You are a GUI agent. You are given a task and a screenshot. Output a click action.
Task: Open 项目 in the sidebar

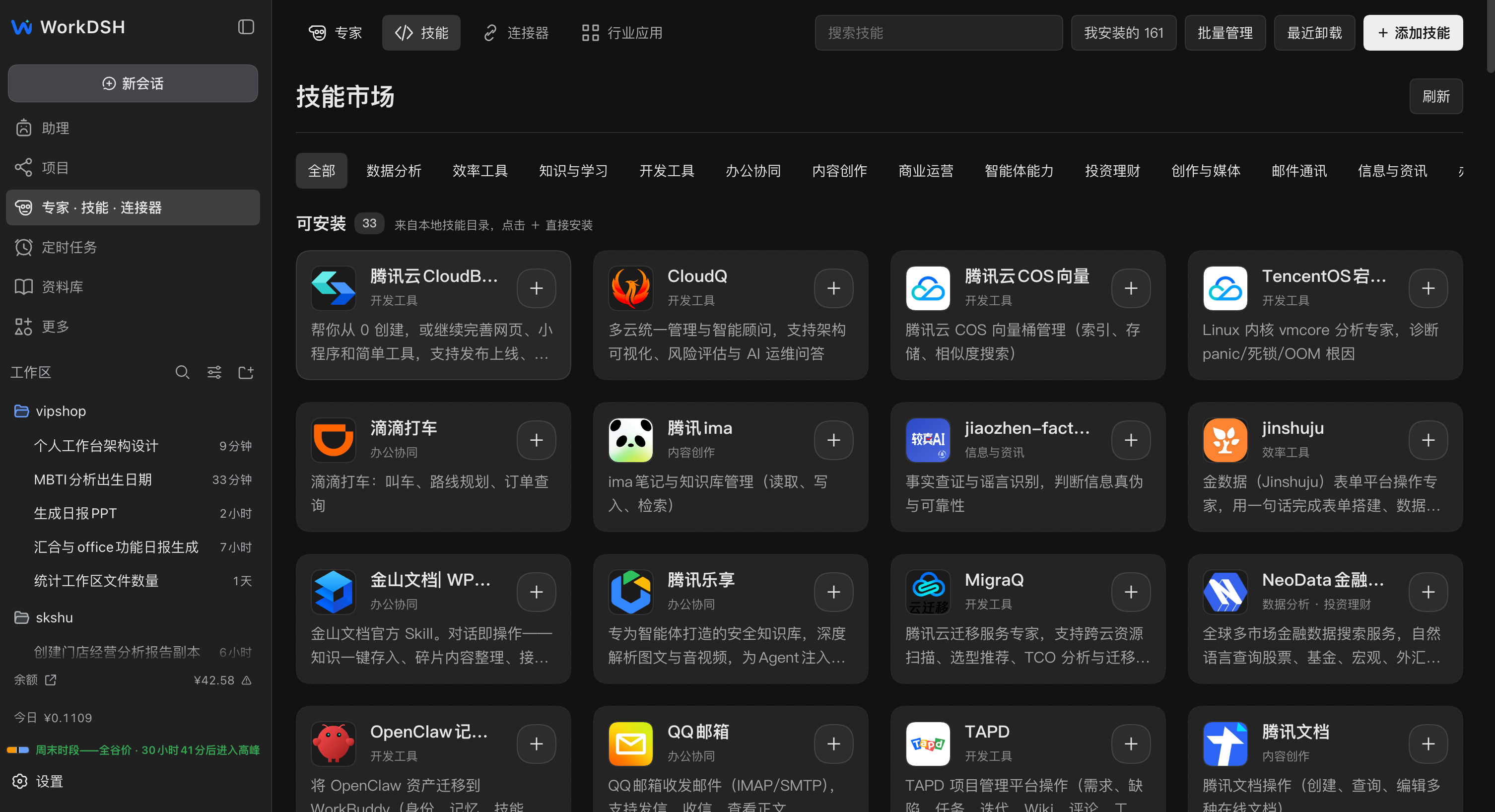pos(133,168)
